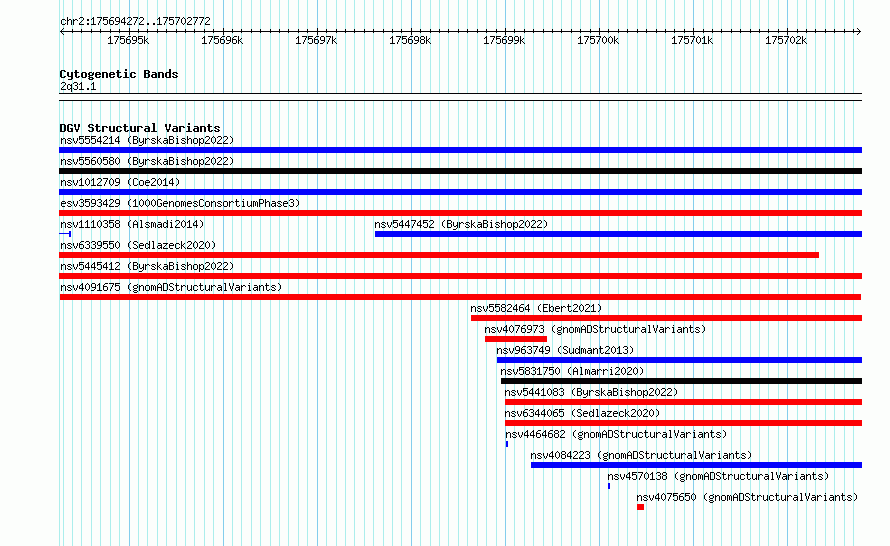Click the chr2:175694272..175702772 coordinates text
890x546 pixels.
coord(135,21)
